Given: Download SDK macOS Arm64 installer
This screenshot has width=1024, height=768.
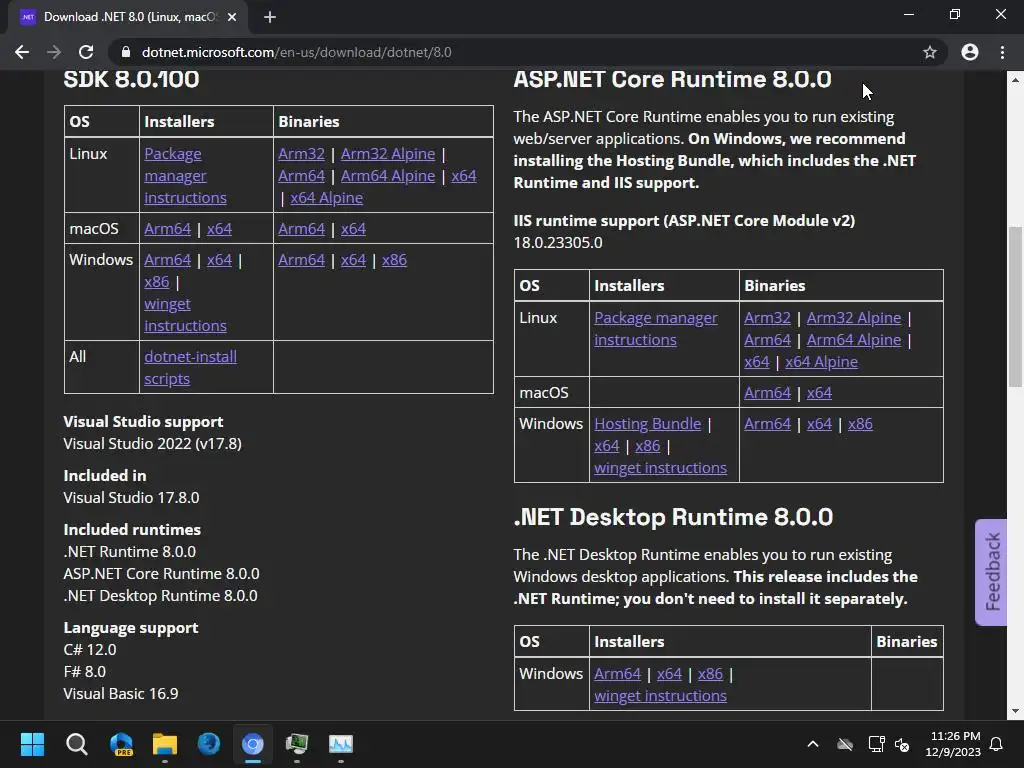Looking at the screenshot, I should [168, 229].
